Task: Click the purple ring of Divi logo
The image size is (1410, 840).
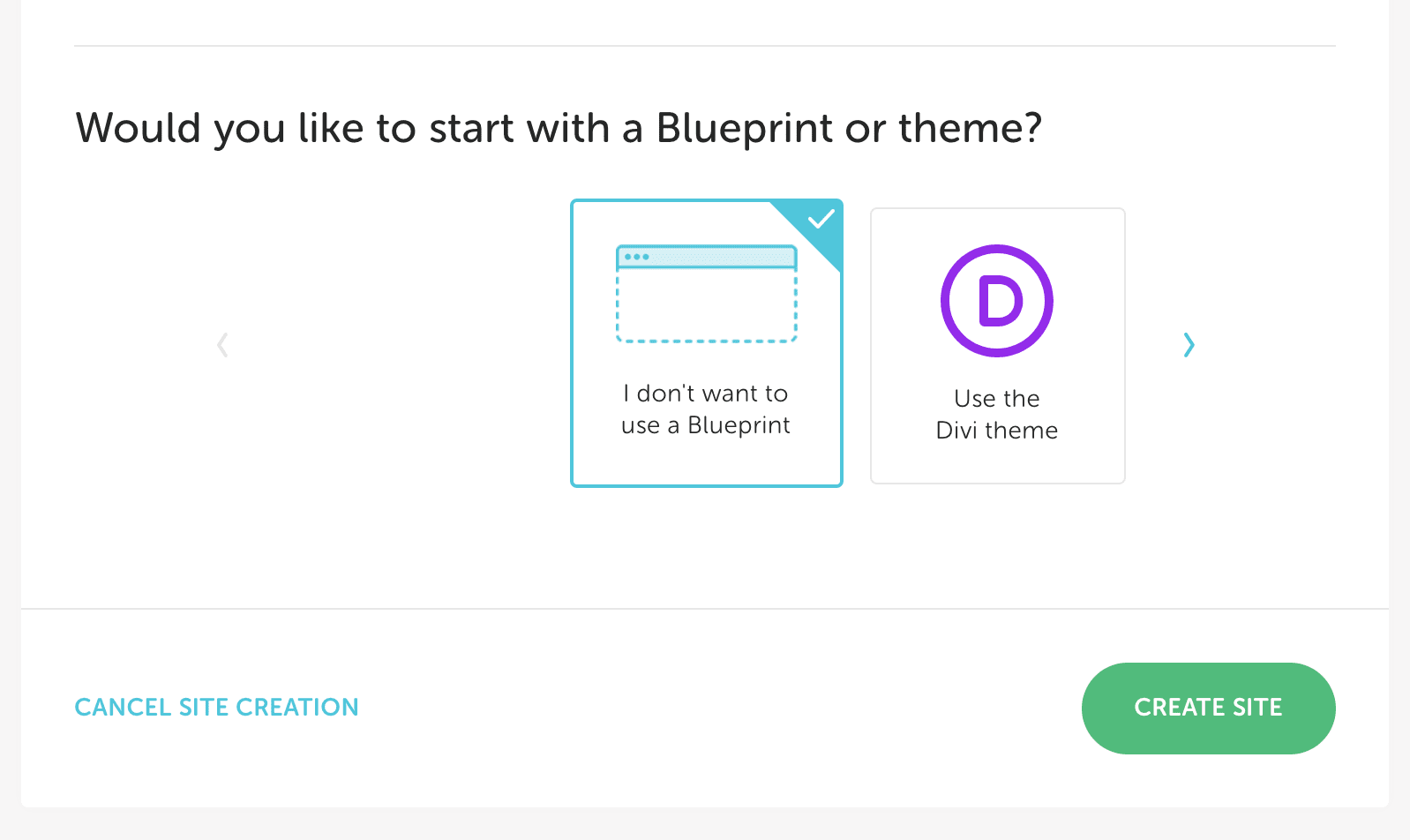Action: coord(948,301)
